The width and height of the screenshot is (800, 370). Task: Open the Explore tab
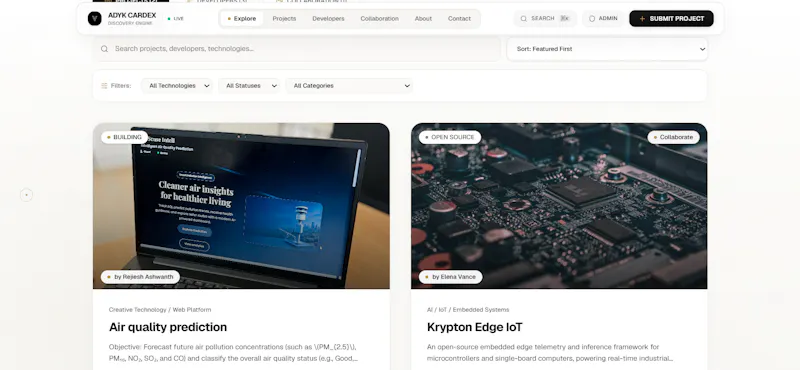[x=242, y=18]
